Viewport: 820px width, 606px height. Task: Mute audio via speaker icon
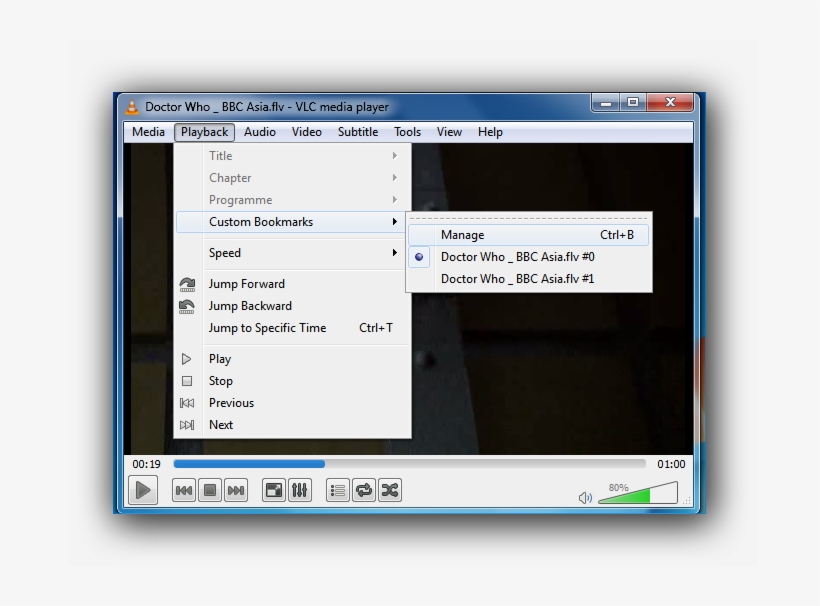pyautogui.click(x=585, y=497)
